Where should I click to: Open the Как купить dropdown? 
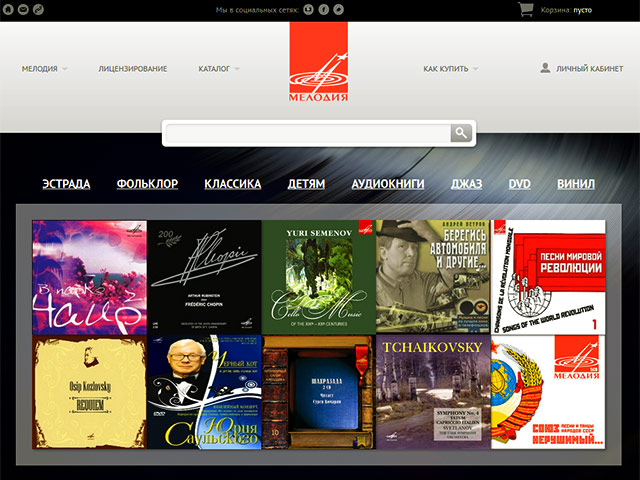pos(450,69)
